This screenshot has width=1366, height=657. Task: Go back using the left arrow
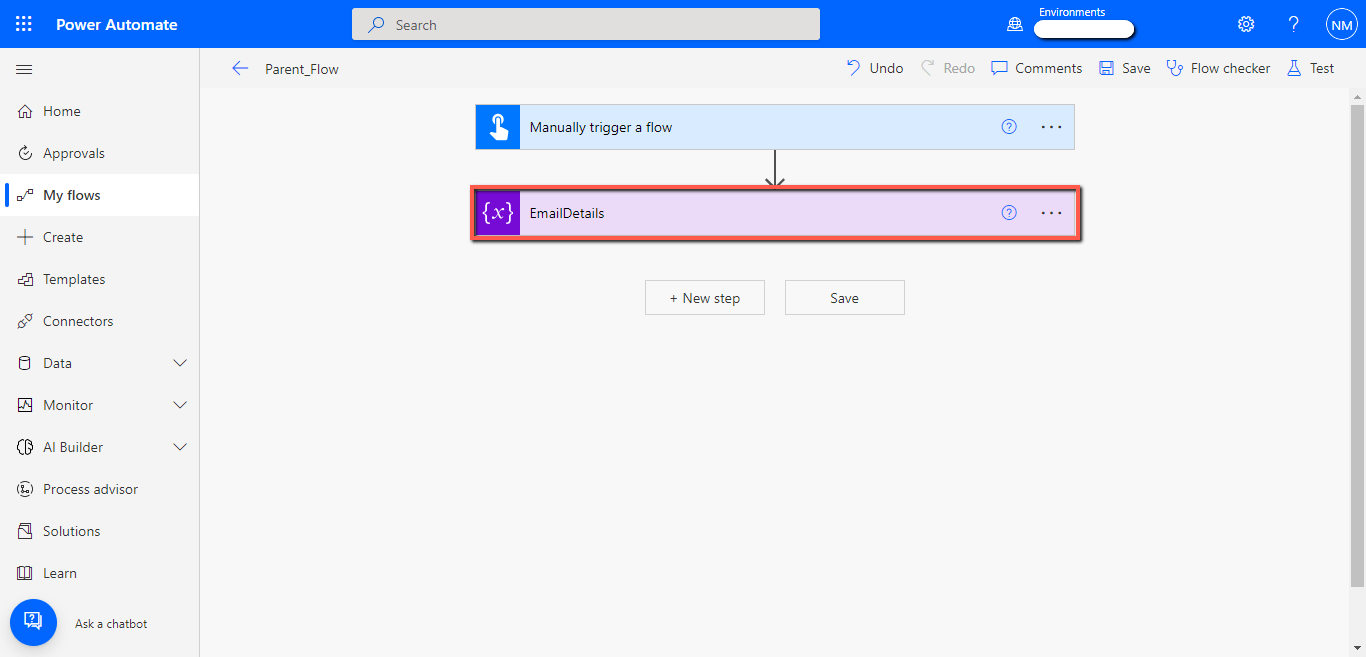click(239, 68)
